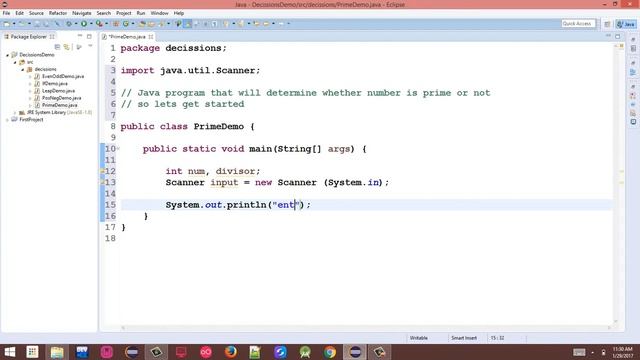Open the Debug configurations dropdown arrow
This screenshot has width=640, height=360.
[76, 24]
